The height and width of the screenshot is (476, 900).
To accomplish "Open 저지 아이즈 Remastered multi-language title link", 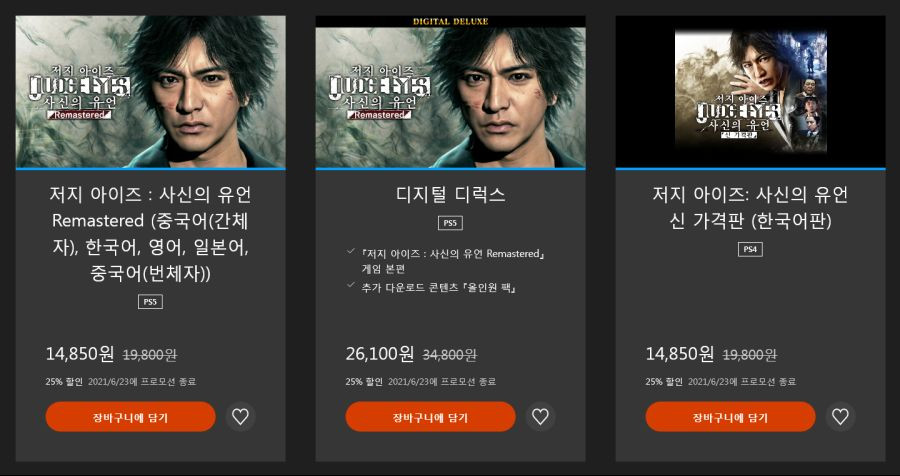I will coord(150,234).
